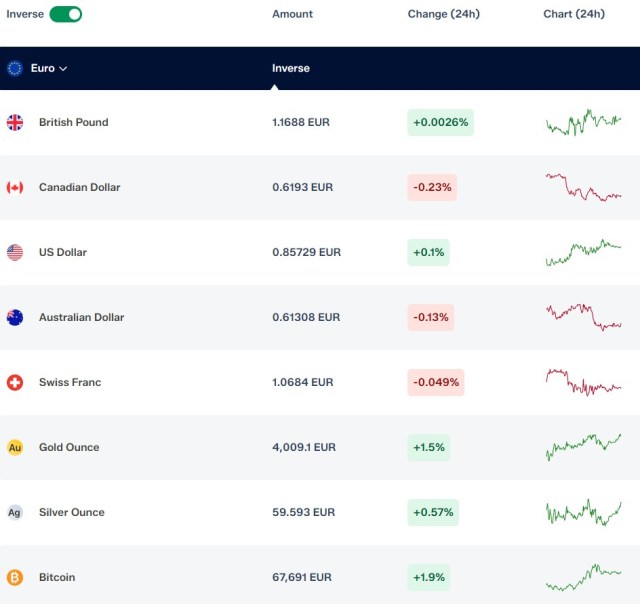This screenshot has height=604, width=640.
Task: Select the Inverse column header
Action: (291, 68)
